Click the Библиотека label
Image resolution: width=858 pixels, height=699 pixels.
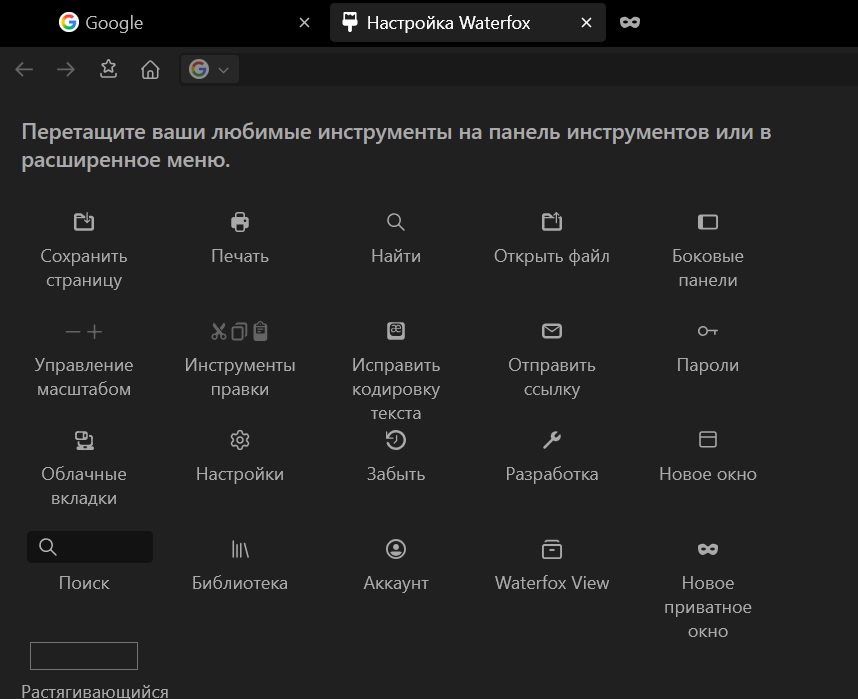(240, 583)
